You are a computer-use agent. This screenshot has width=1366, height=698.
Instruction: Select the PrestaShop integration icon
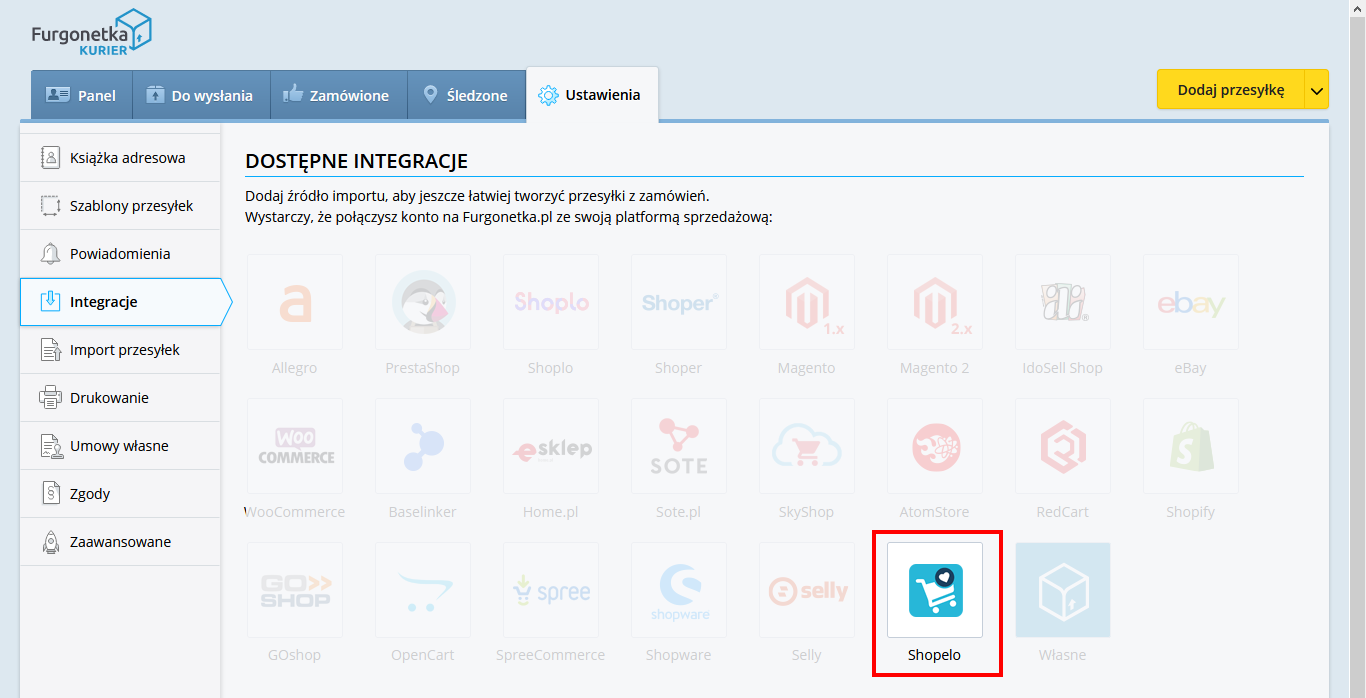(422, 302)
